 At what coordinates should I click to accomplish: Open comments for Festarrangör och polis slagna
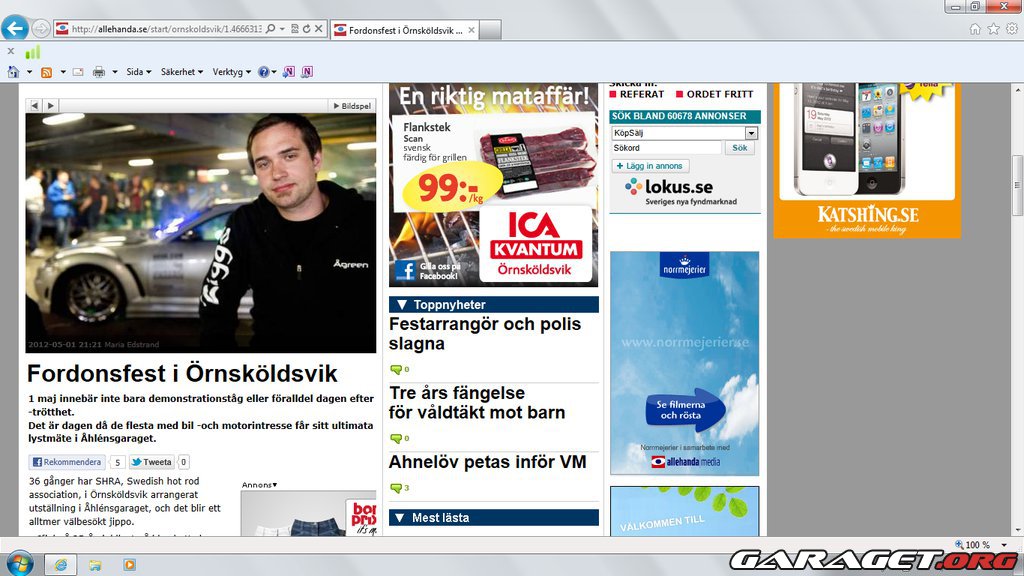click(x=399, y=370)
